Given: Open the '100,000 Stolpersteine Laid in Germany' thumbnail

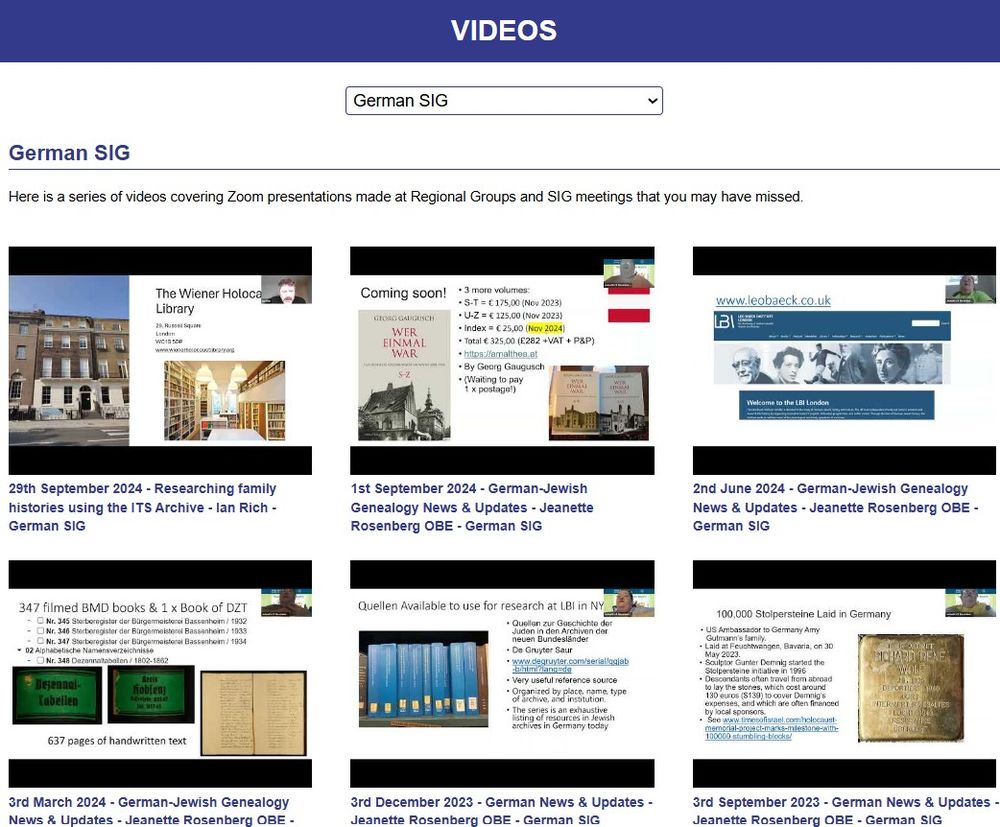Looking at the screenshot, I should 844,674.
